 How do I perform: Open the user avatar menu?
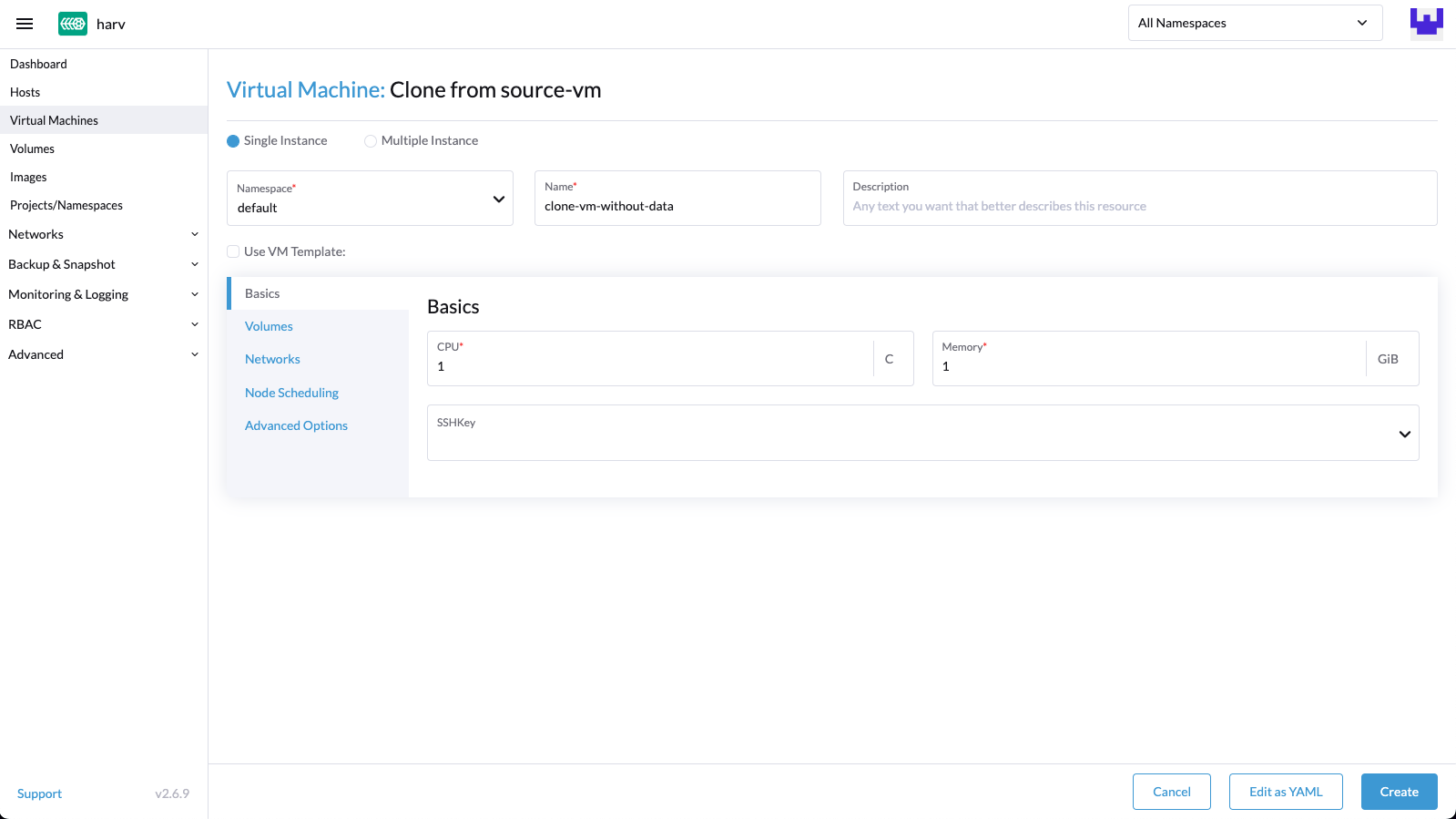(x=1426, y=24)
